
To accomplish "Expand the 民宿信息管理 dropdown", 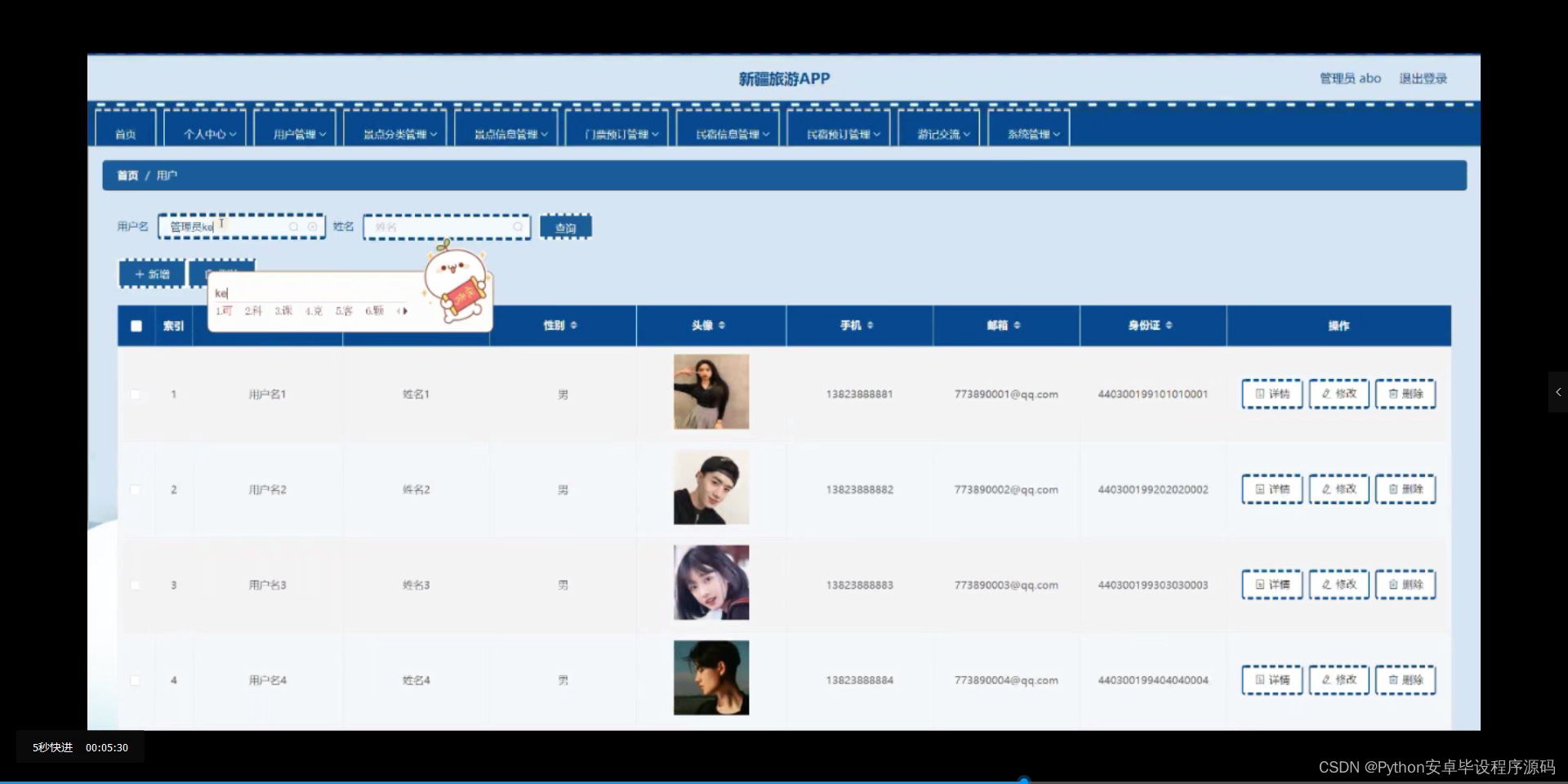I will pyautogui.click(x=727, y=133).
